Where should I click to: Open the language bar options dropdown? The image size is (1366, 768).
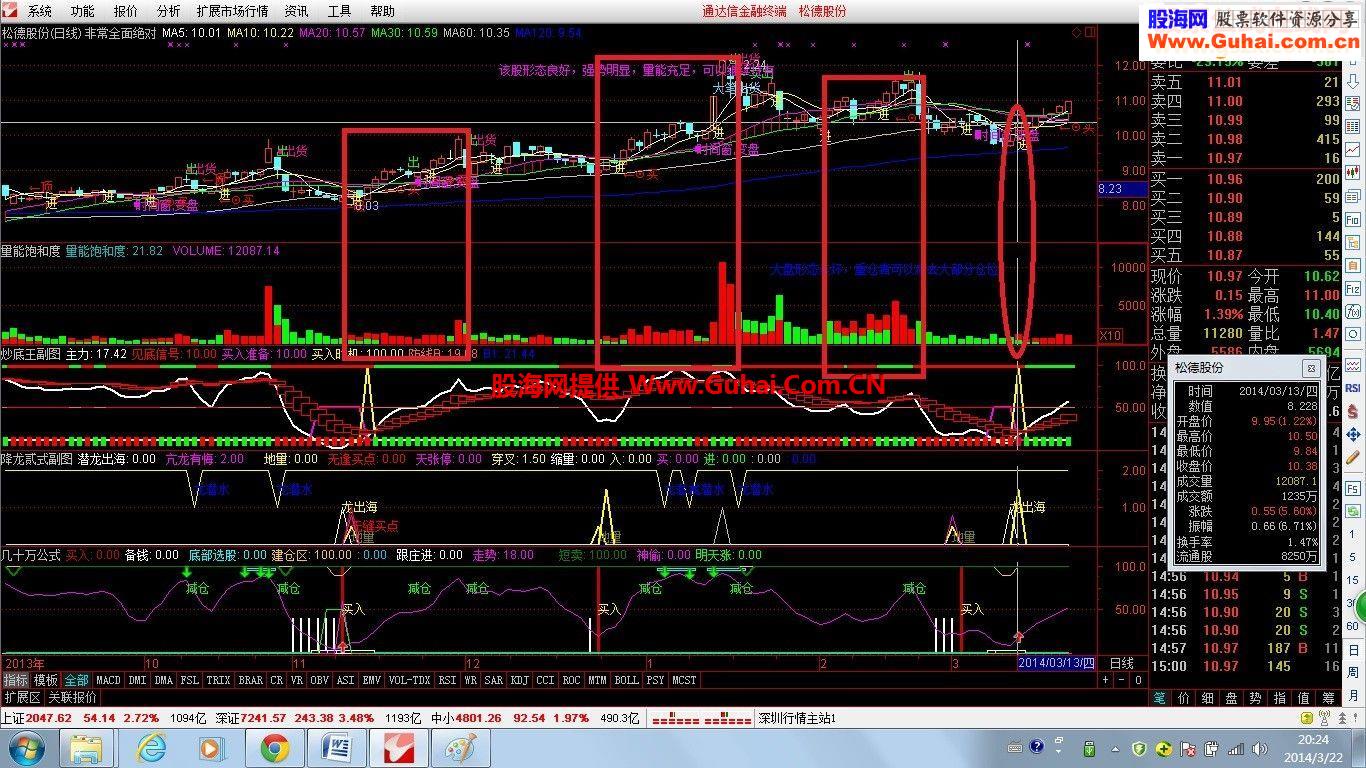pos(1058,751)
